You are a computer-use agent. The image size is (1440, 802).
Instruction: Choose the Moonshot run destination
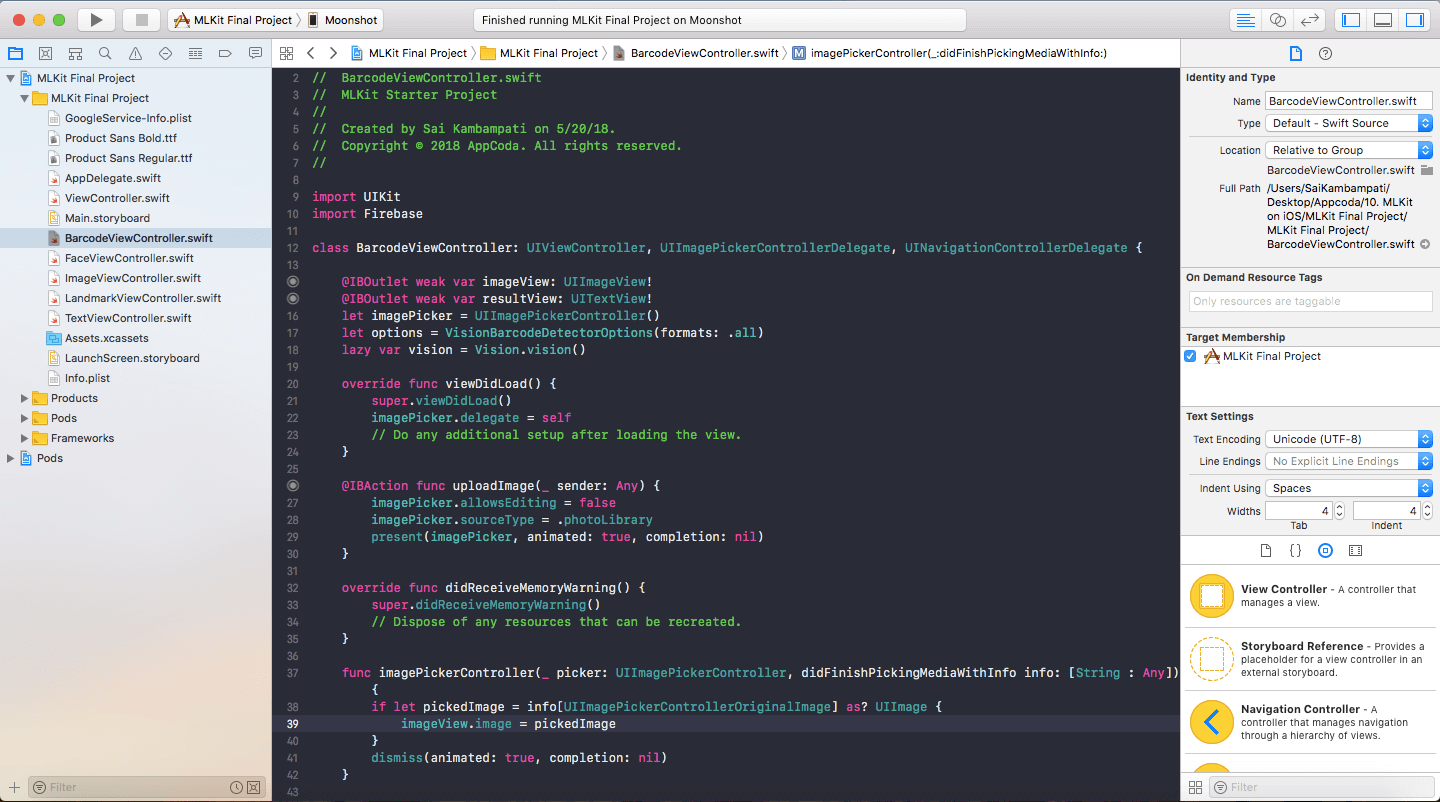click(x=343, y=20)
